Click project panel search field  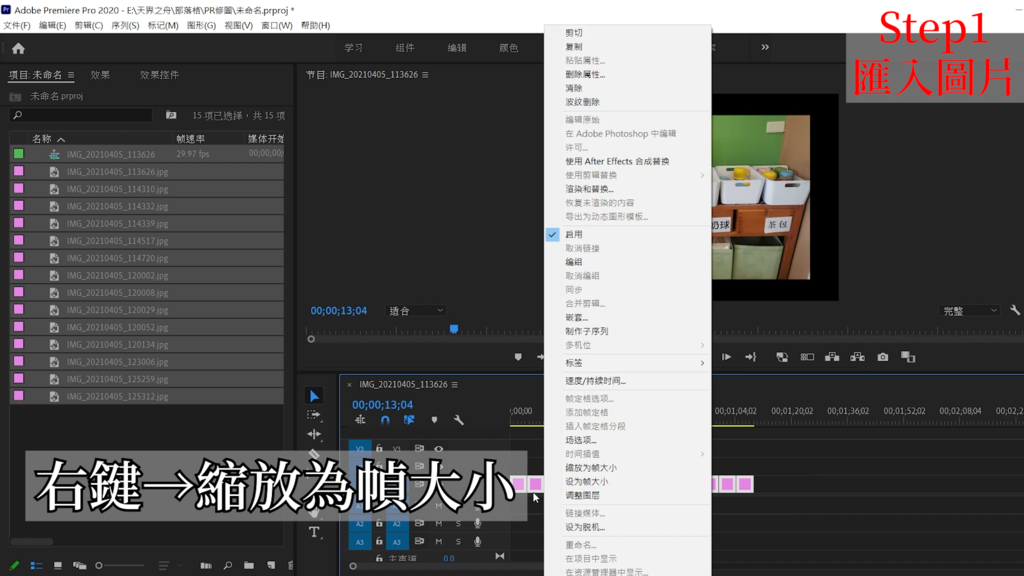82,116
